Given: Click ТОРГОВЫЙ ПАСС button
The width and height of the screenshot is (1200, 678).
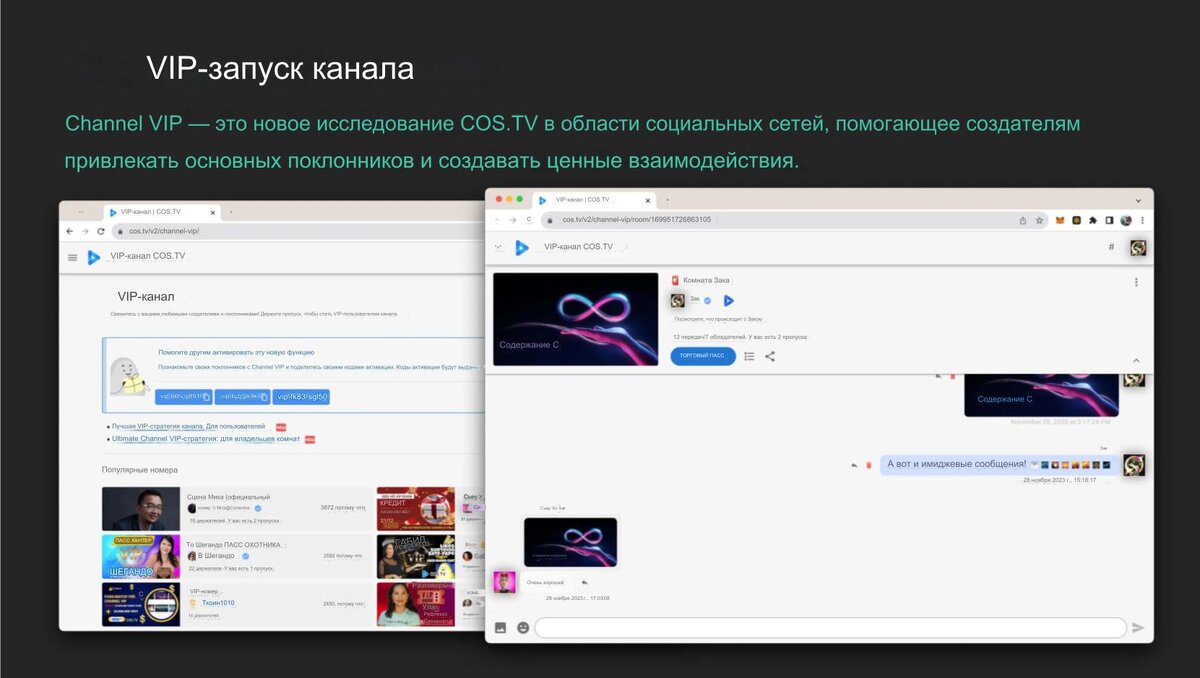Looking at the screenshot, I should pos(703,356).
